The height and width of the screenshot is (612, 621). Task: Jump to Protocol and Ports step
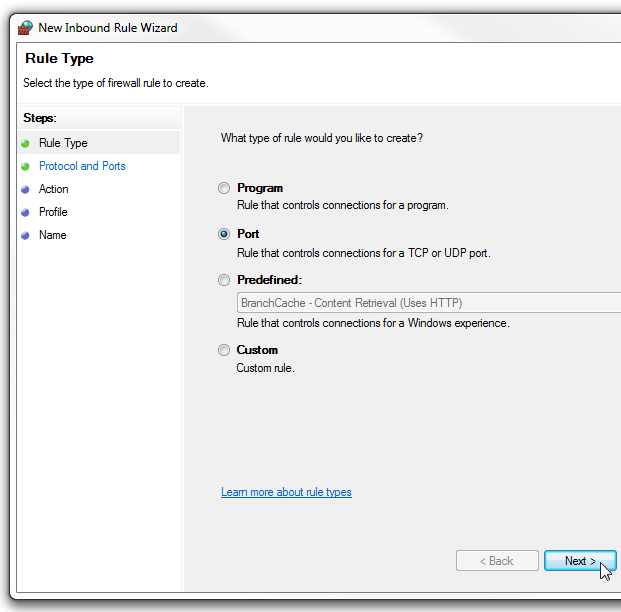pos(82,166)
